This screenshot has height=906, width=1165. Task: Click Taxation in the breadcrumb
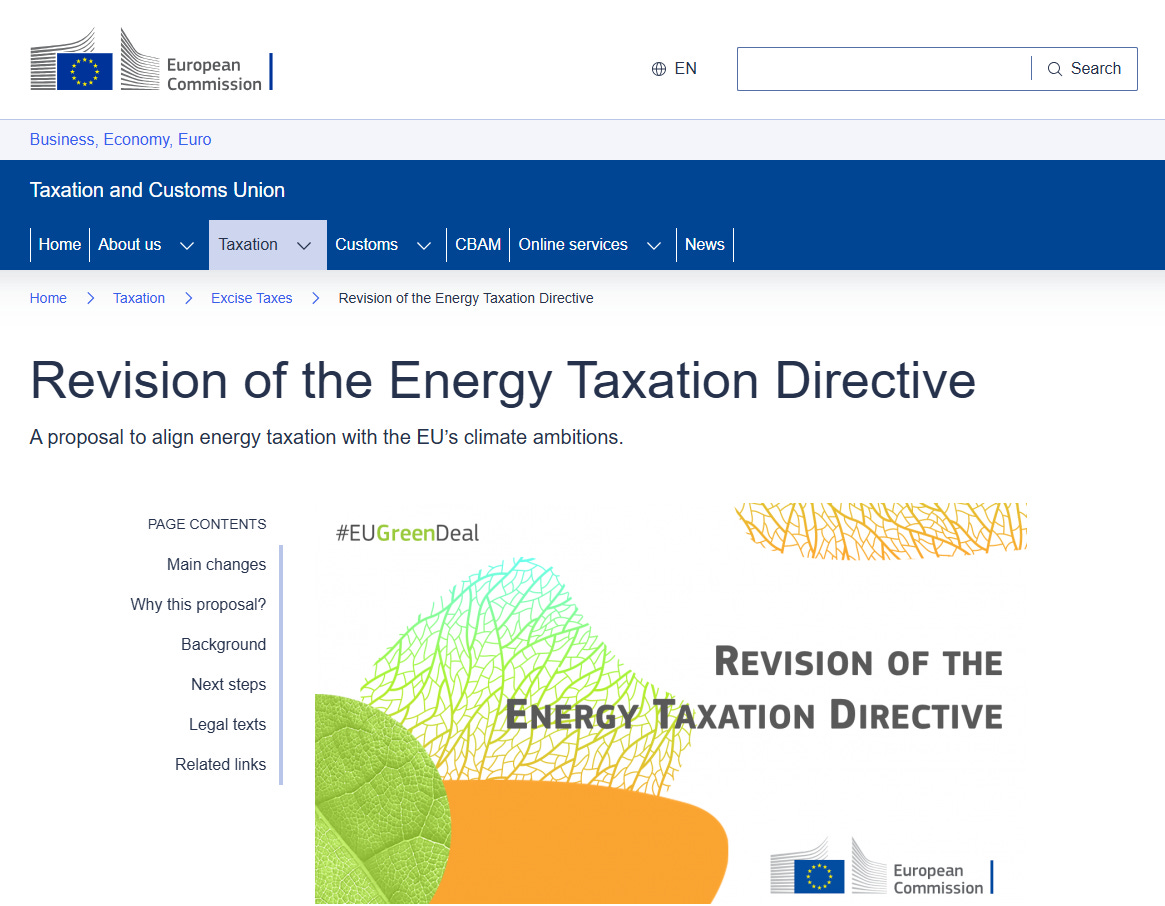click(x=139, y=298)
